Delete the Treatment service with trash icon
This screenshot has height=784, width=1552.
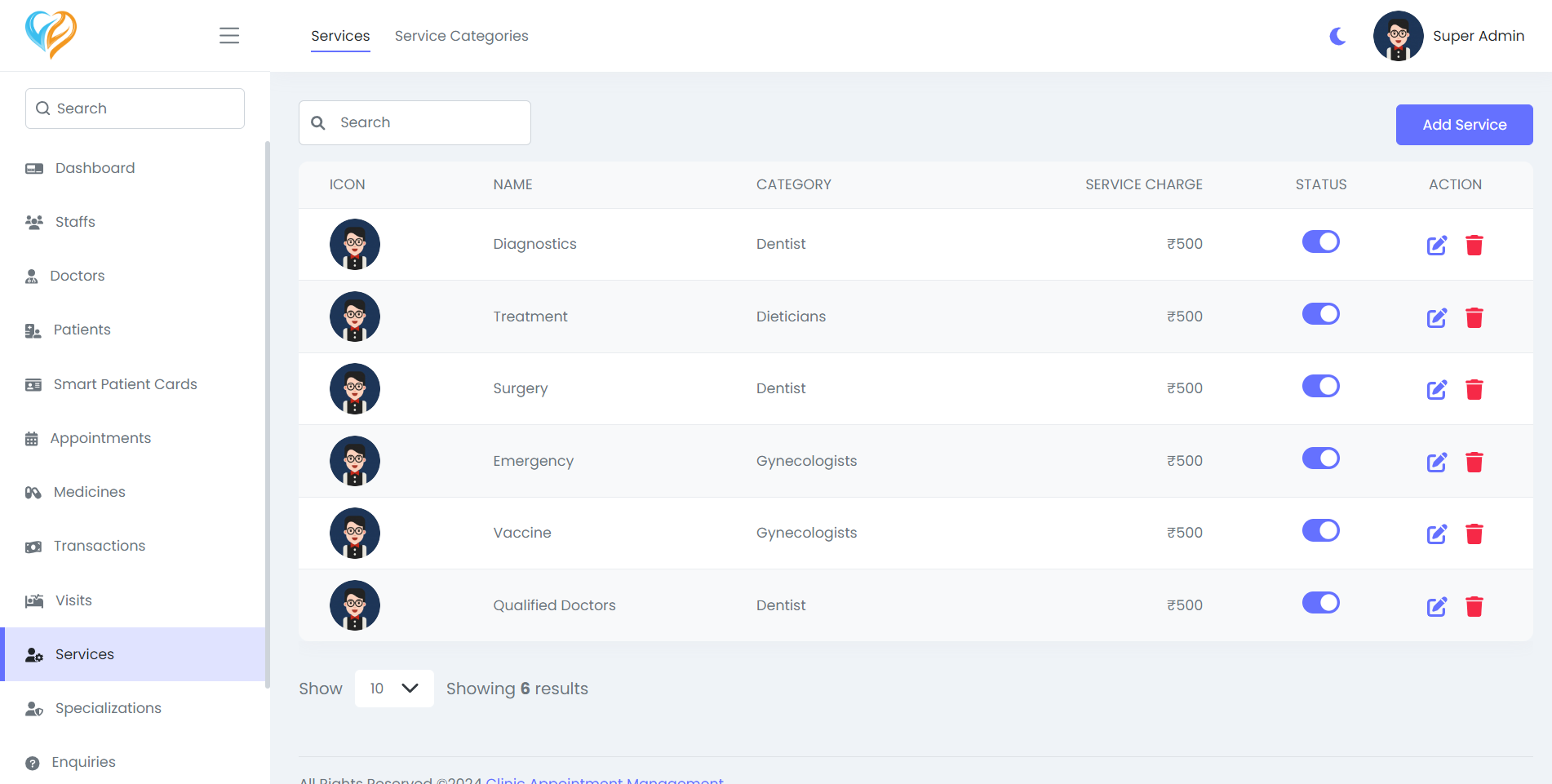click(x=1474, y=317)
